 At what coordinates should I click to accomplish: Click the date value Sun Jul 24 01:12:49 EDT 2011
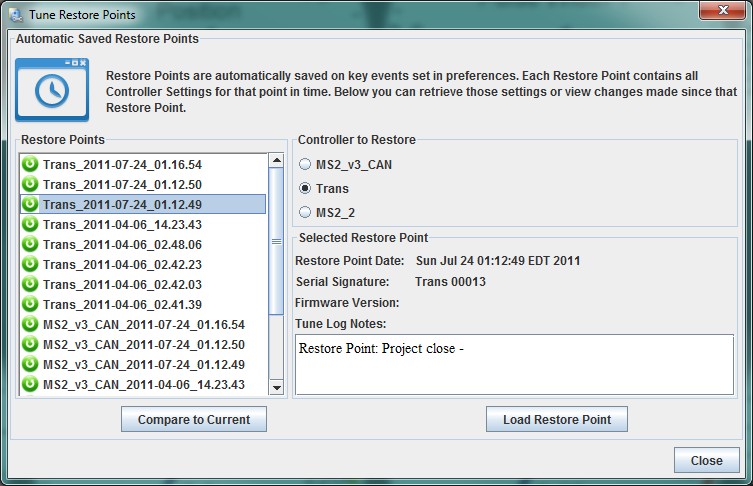pyautogui.click(x=498, y=261)
